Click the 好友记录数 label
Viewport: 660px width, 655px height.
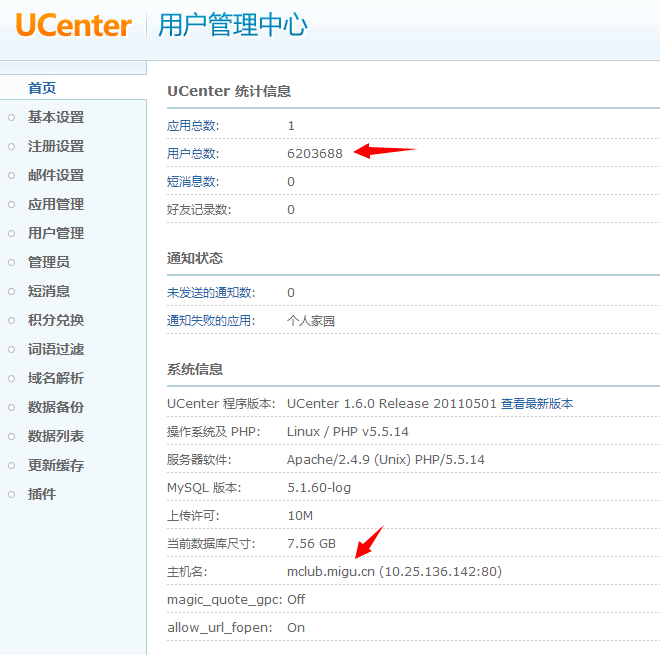(199, 210)
